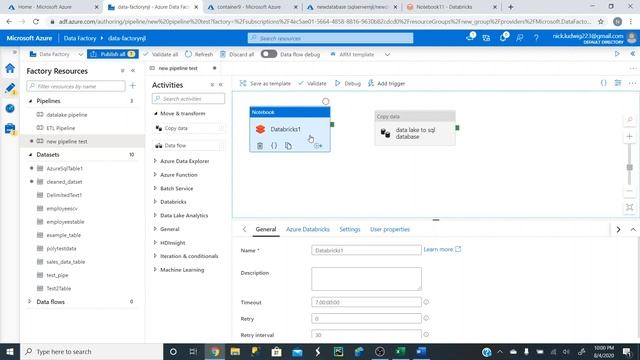Select ETL Pipeline in resources tree
The width and height of the screenshot is (640, 360).
pos(61,128)
